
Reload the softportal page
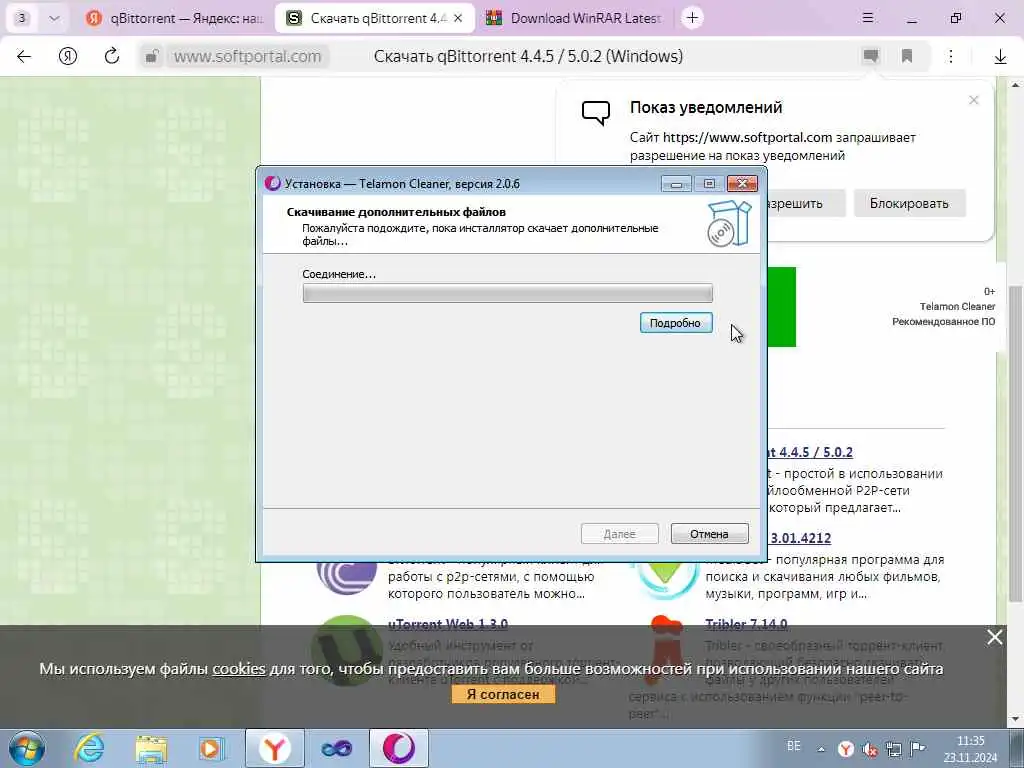point(112,56)
